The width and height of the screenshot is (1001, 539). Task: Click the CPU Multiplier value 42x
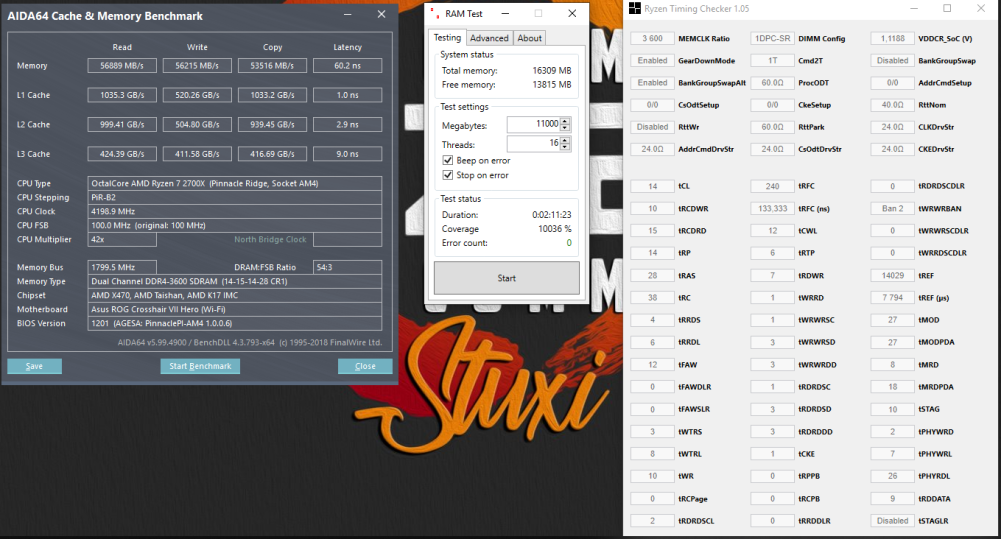[122, 239]
